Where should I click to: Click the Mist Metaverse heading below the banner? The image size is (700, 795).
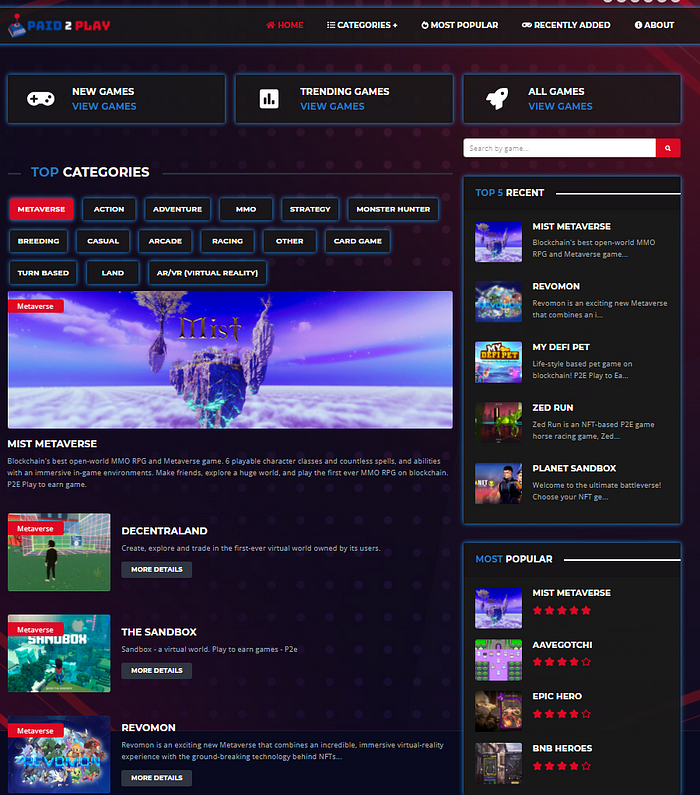[52, 444]
